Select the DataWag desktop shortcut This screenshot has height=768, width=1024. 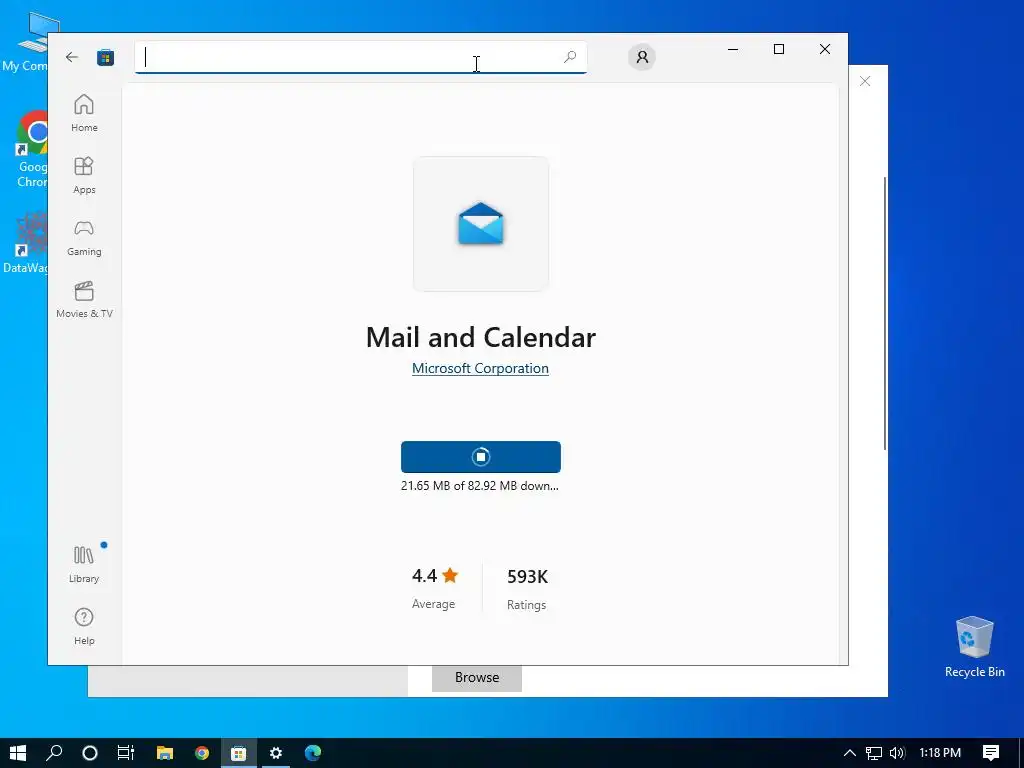(24, 243)
